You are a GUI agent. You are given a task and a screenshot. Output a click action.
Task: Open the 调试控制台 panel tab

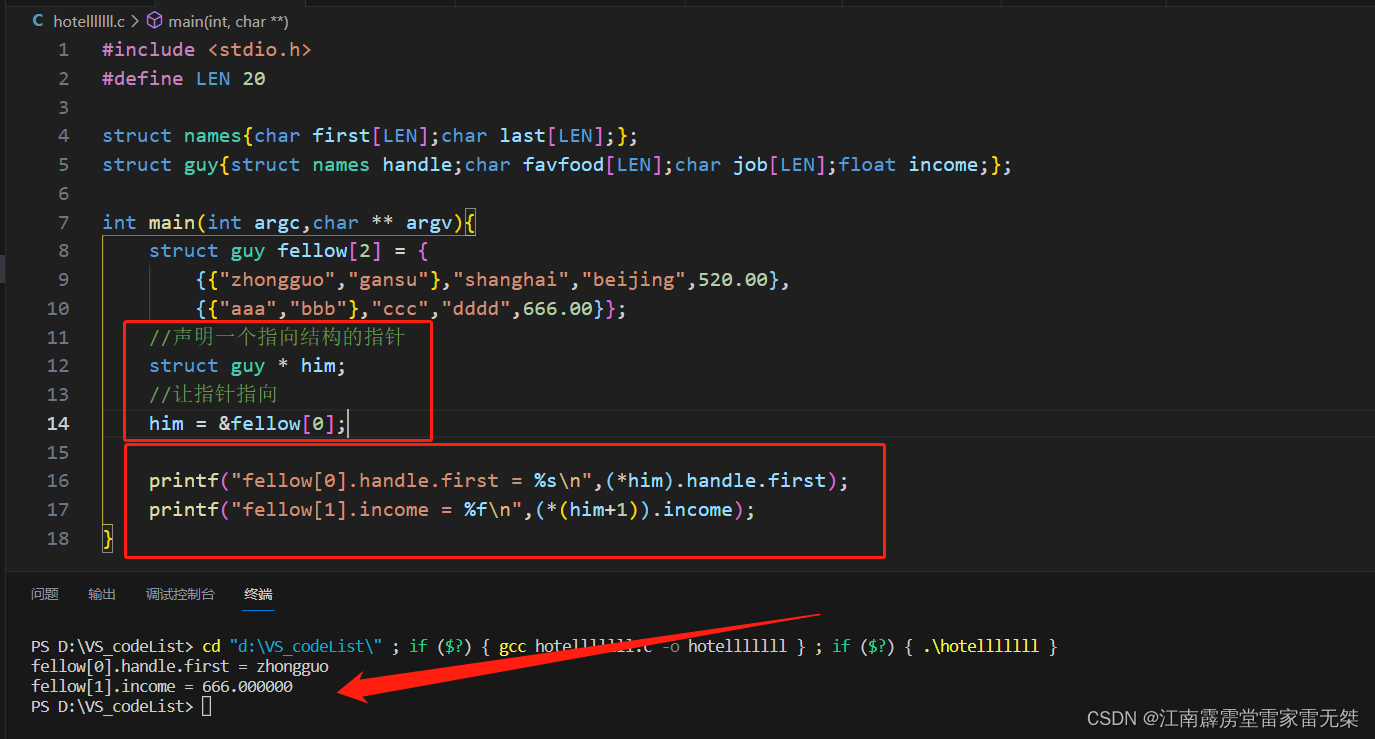pyautogui.click(x=180, y=594)
